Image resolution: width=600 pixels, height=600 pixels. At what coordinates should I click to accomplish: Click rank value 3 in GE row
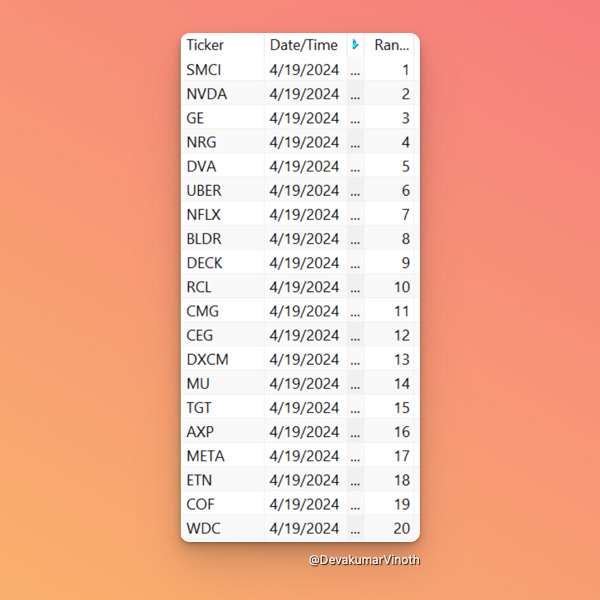[389, 118]
